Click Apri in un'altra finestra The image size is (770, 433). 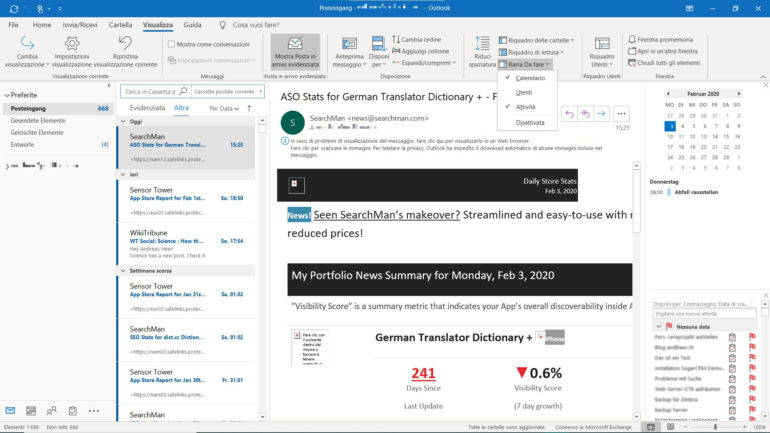pyautogui.click(x=663, y=51)
